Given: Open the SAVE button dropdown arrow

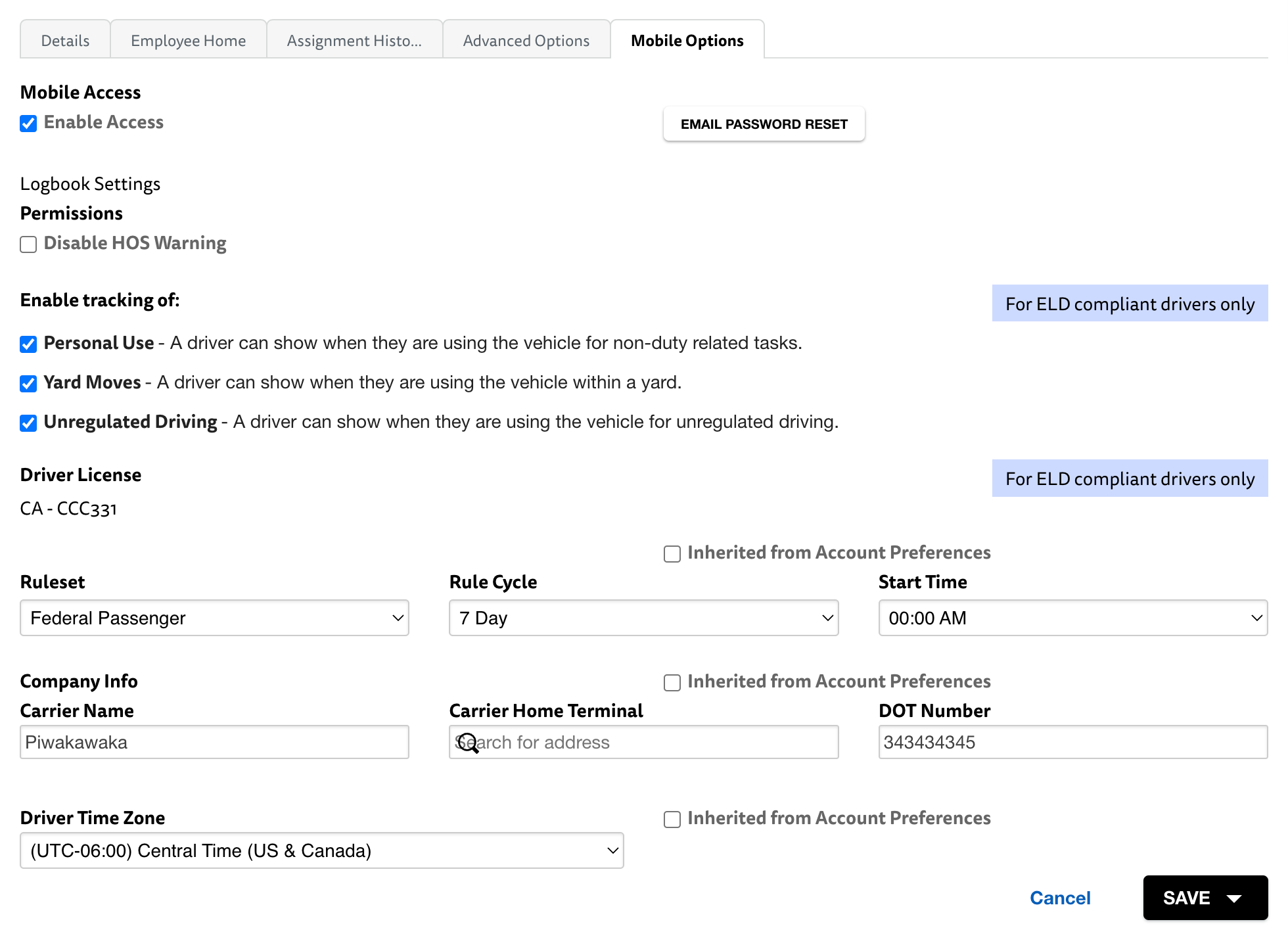Looking at the screenshot, I should click(x=1234, y=898).
